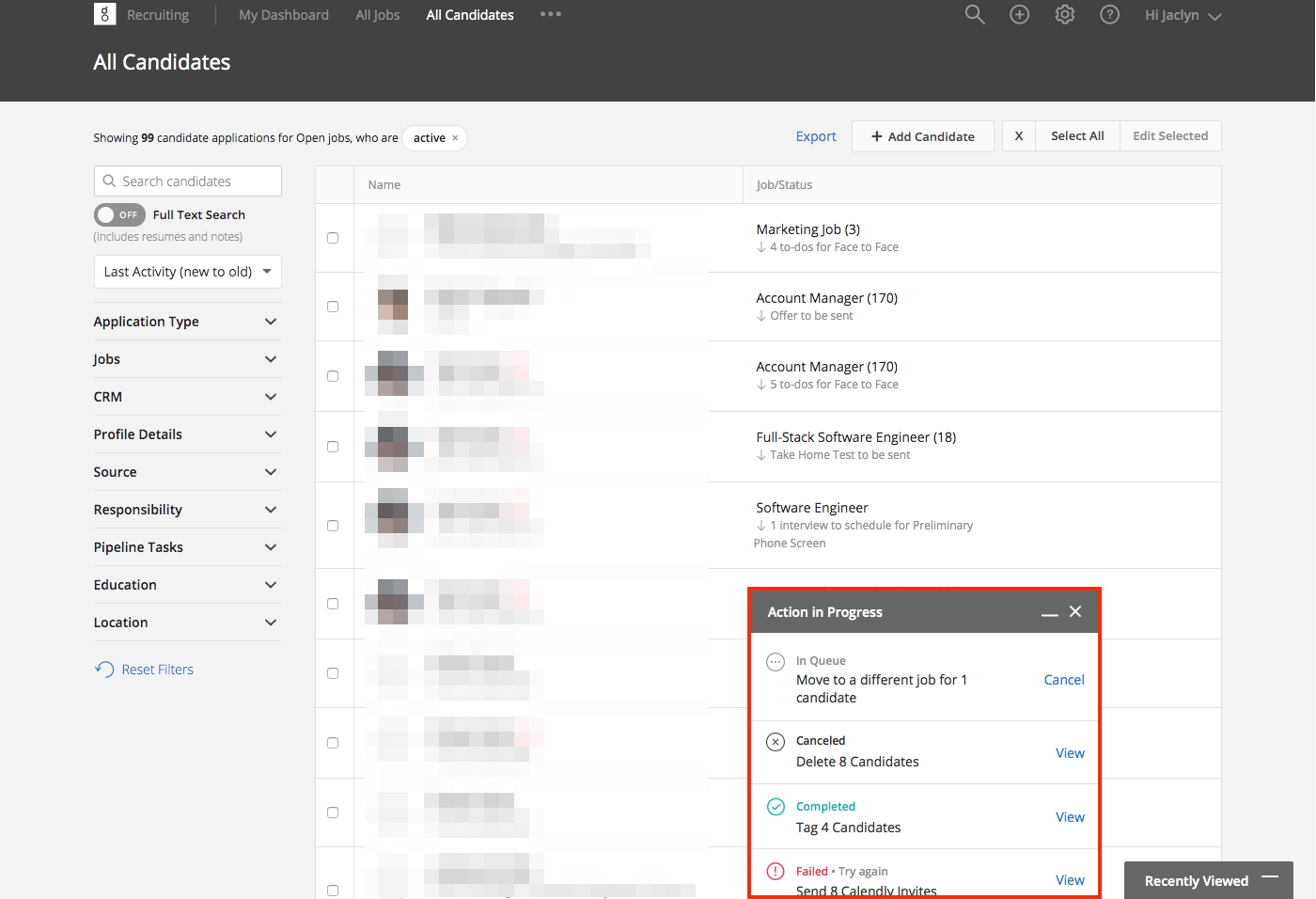The height and width of the screenshot is (899, 1316).
Task: Open My Dashboard tab
Action: pos(284,15)
